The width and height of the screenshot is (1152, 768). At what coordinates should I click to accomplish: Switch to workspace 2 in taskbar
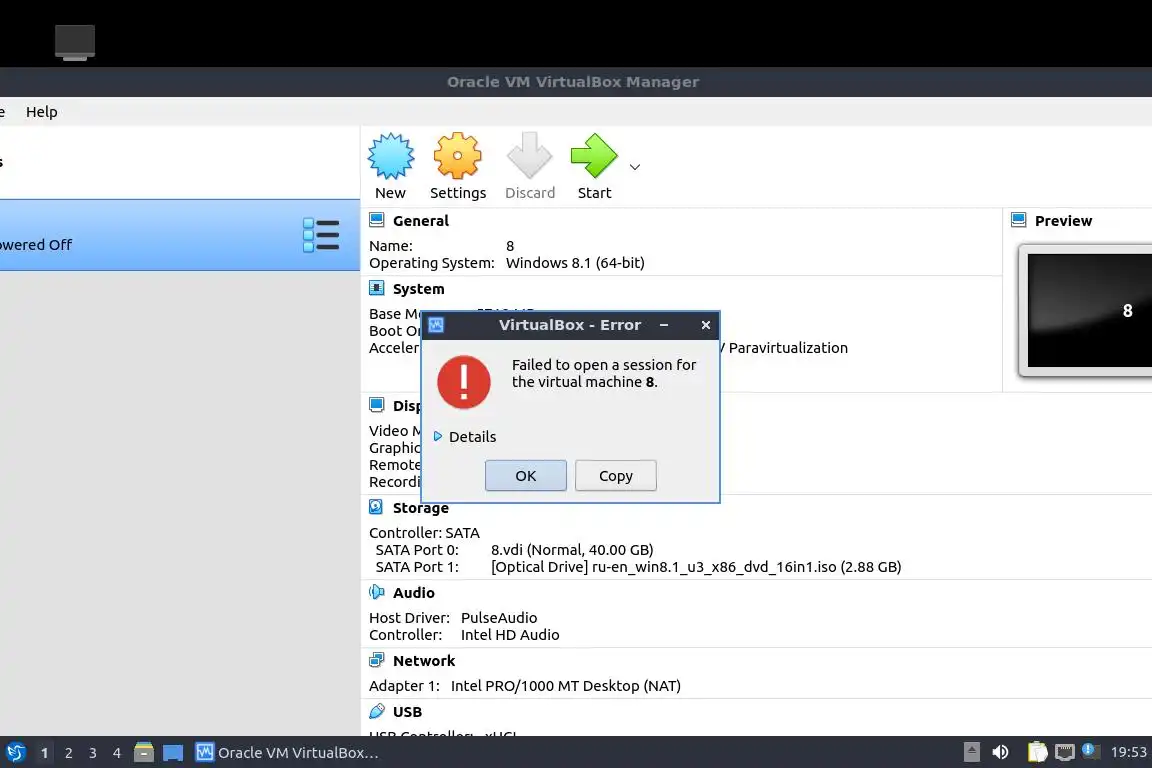pos(68,753)
